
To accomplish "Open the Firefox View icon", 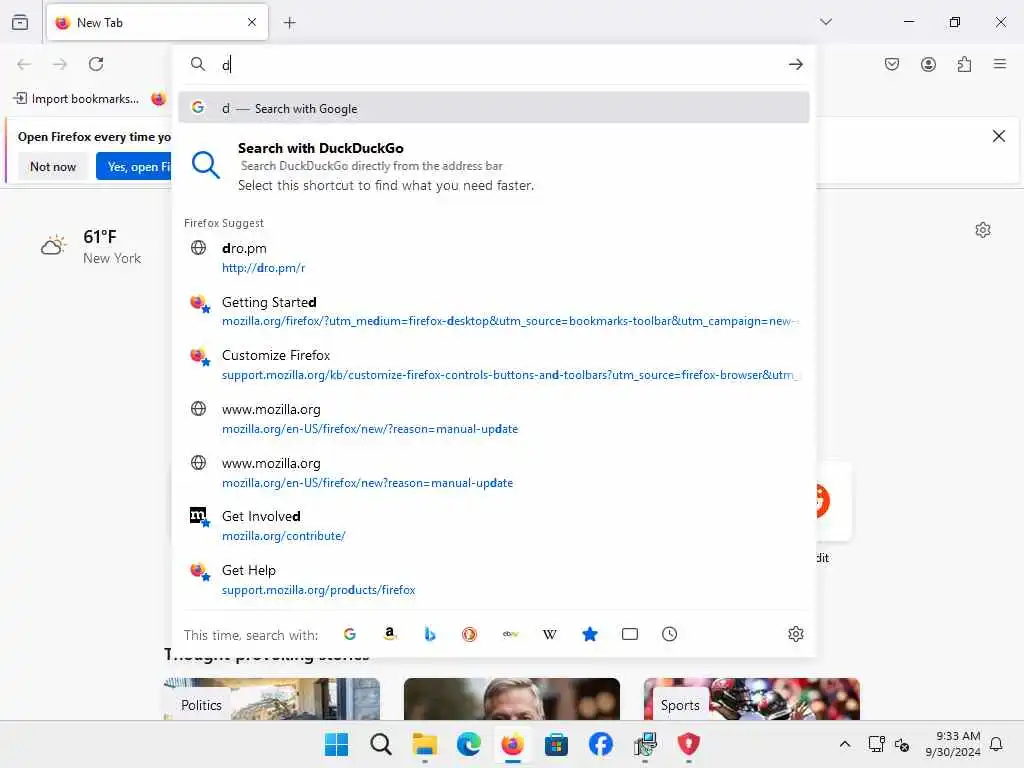I will pos(20,23).
